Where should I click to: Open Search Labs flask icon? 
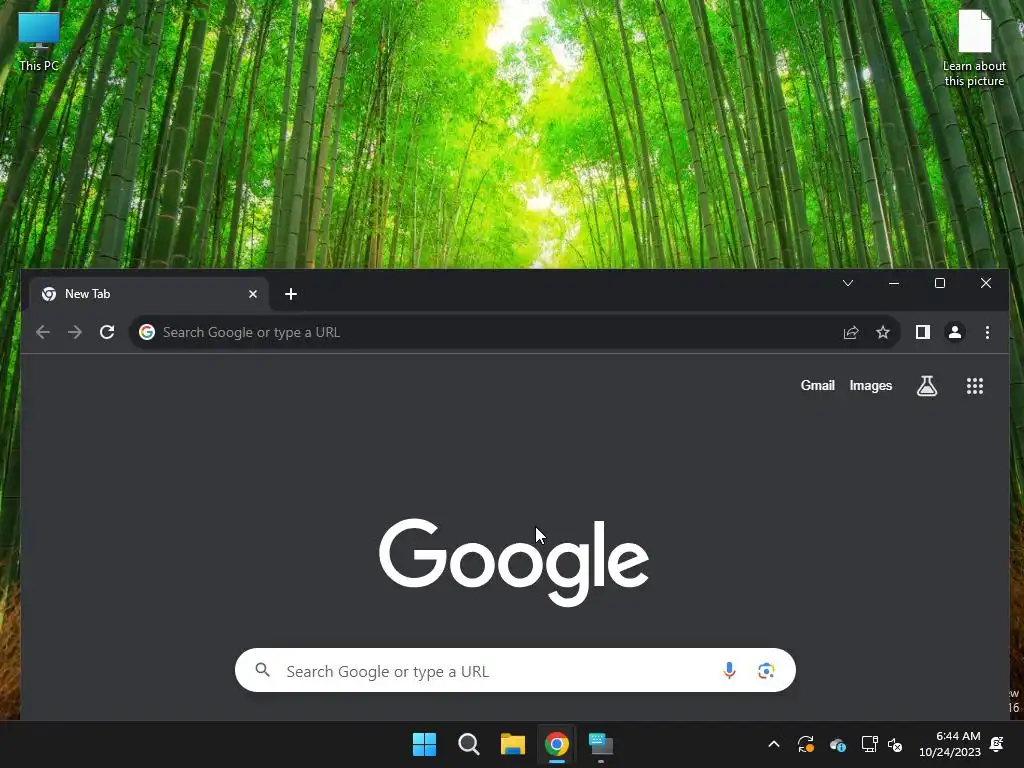[927, 386]
